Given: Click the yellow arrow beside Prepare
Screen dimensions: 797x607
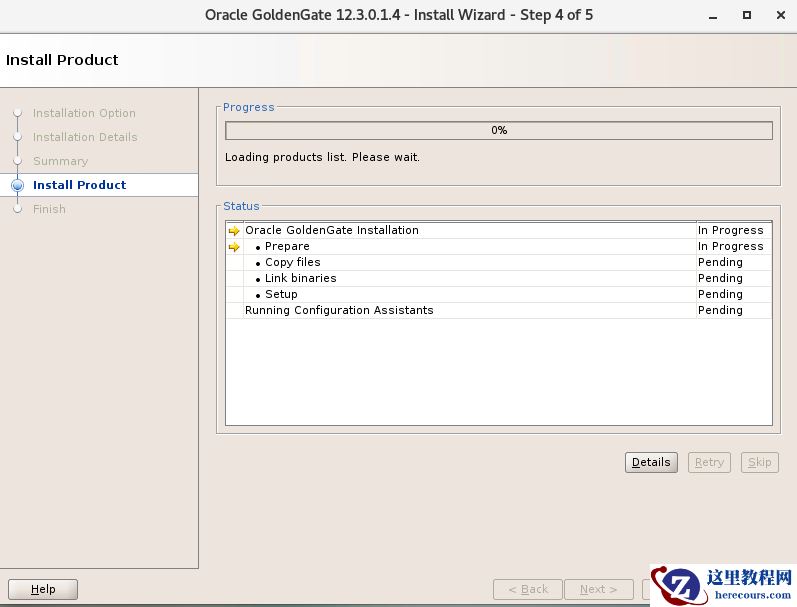Looking at the screenshot, I should click(234, 247).
